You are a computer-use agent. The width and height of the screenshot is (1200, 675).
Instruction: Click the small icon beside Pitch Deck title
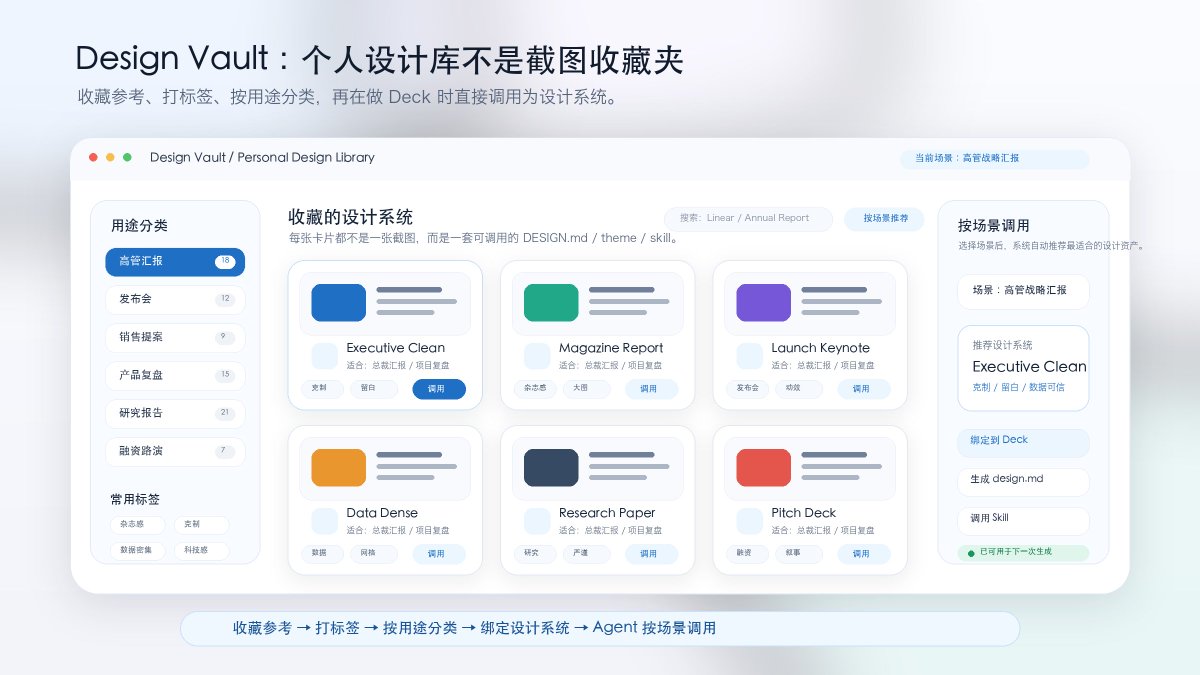click(750, 521)
